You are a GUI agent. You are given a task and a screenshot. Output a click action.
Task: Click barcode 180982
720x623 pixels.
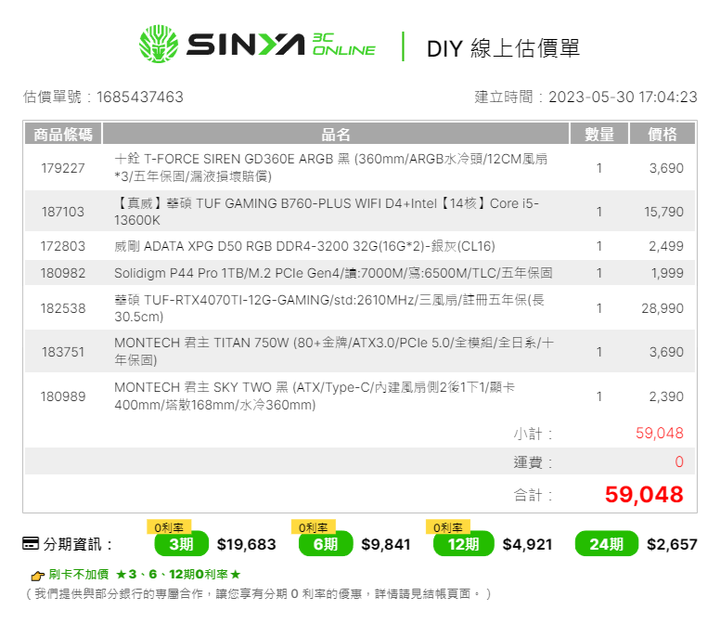click(63, 274)
